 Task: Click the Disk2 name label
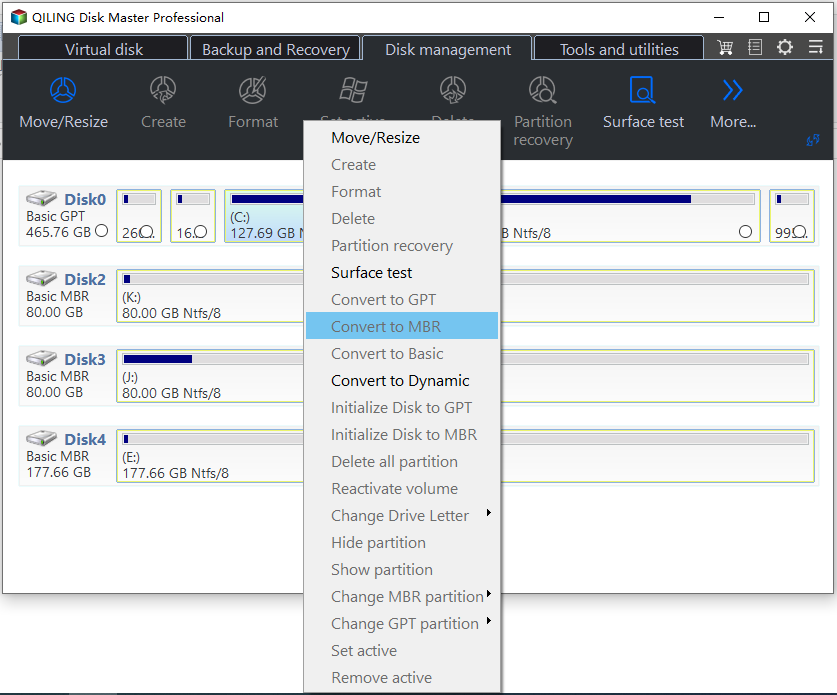coord(85,279)
